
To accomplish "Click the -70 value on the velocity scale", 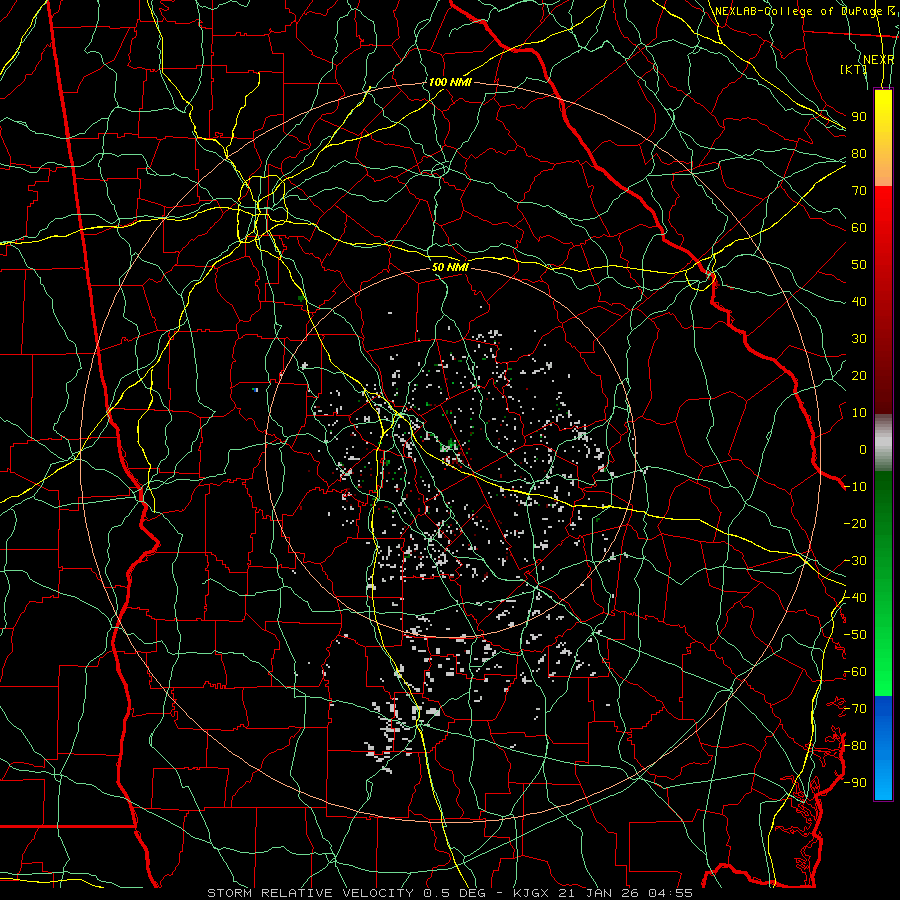I will click(x=855, y=709).
